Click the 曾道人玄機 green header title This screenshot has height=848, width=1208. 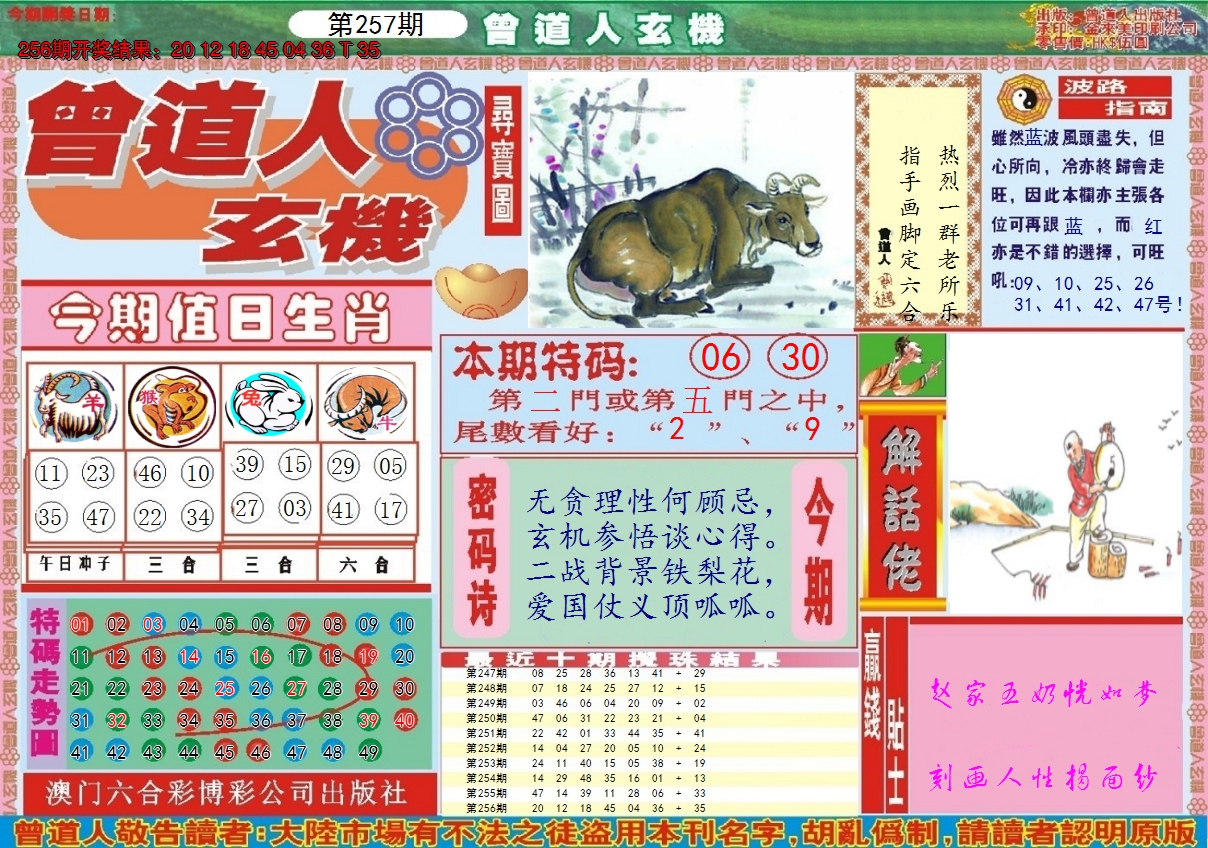(603, 30)
